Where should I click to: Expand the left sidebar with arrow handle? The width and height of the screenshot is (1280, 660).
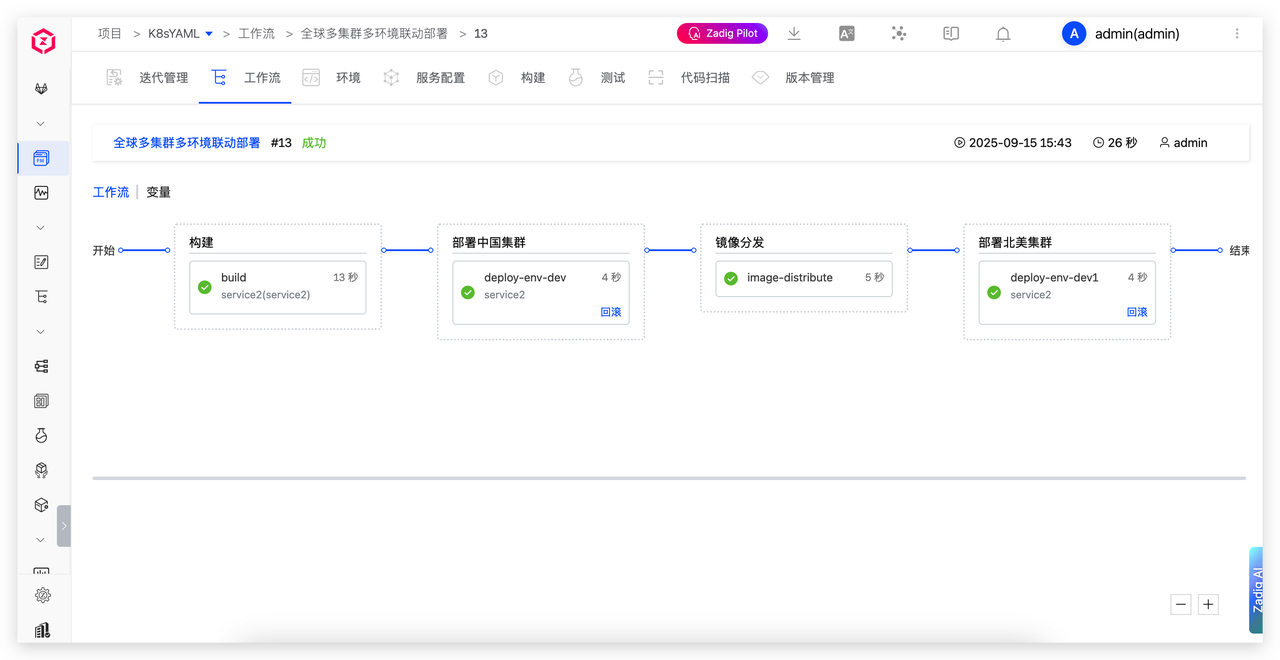click(64, 525)
